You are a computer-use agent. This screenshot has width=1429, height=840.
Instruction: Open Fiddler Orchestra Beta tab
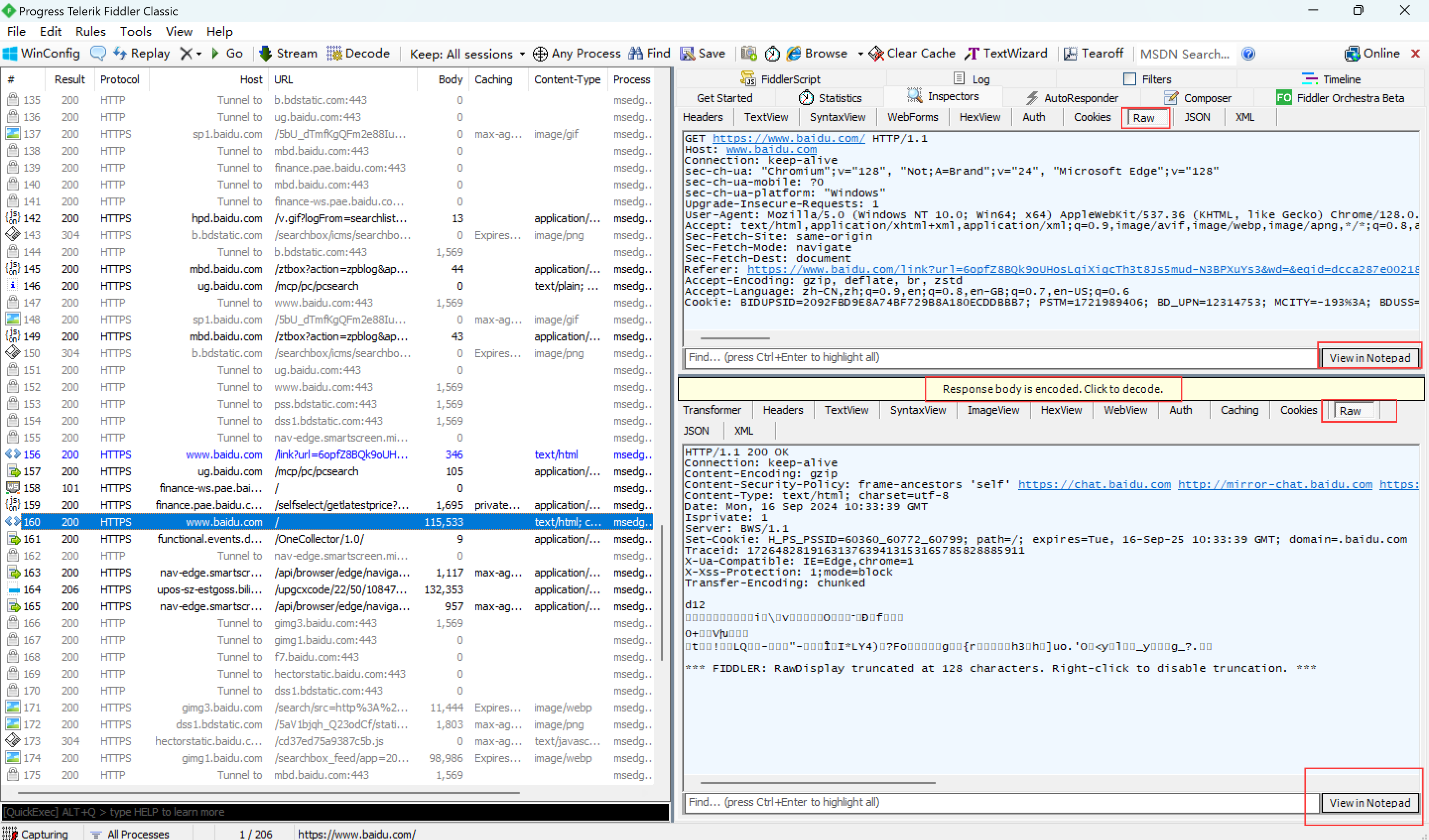point(1340,98)
